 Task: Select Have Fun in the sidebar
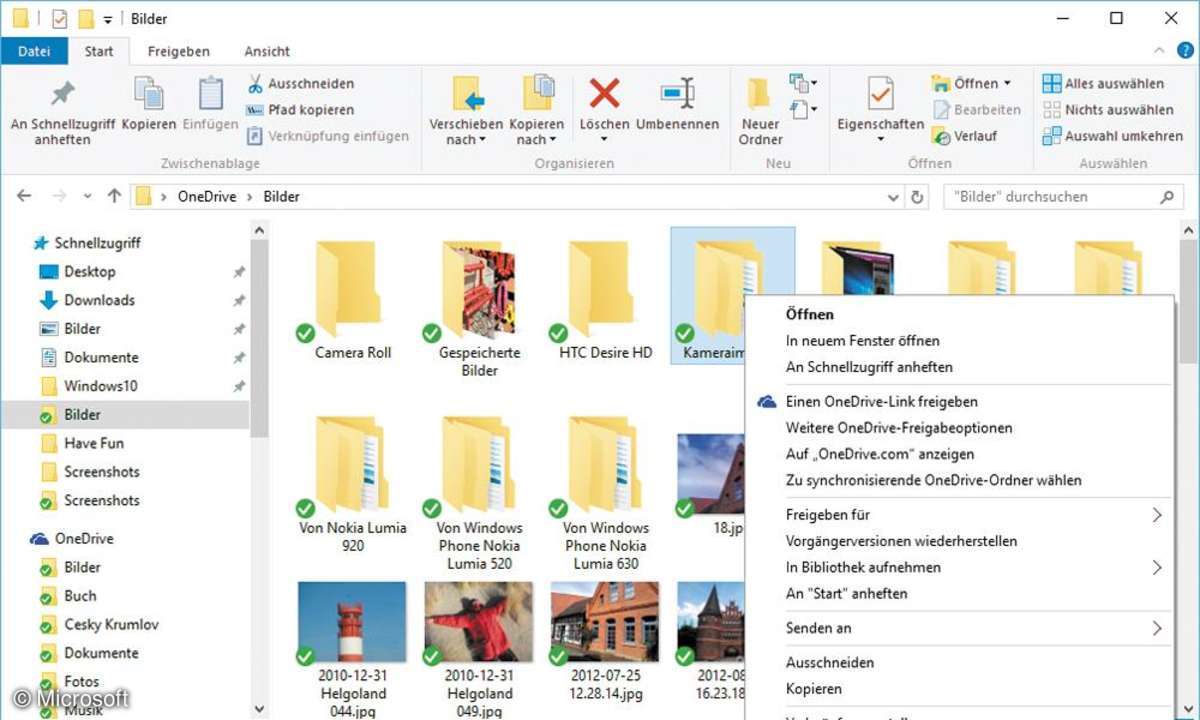93,443
